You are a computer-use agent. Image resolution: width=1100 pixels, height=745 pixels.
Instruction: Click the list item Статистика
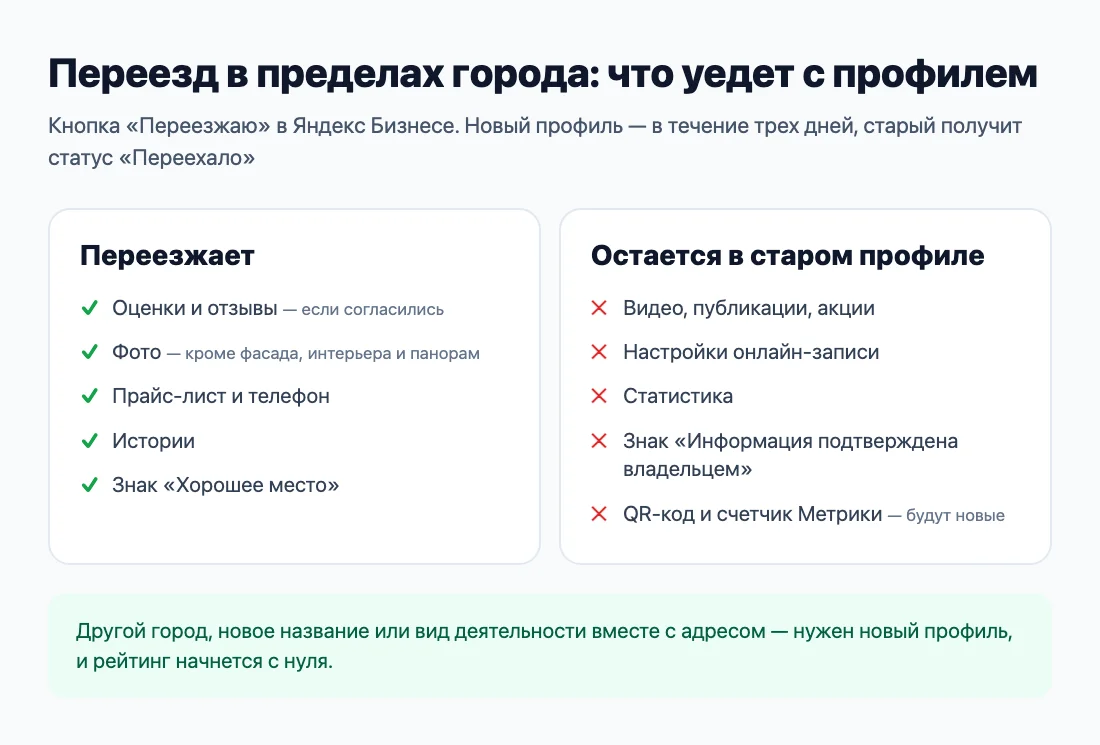[678, 396]
